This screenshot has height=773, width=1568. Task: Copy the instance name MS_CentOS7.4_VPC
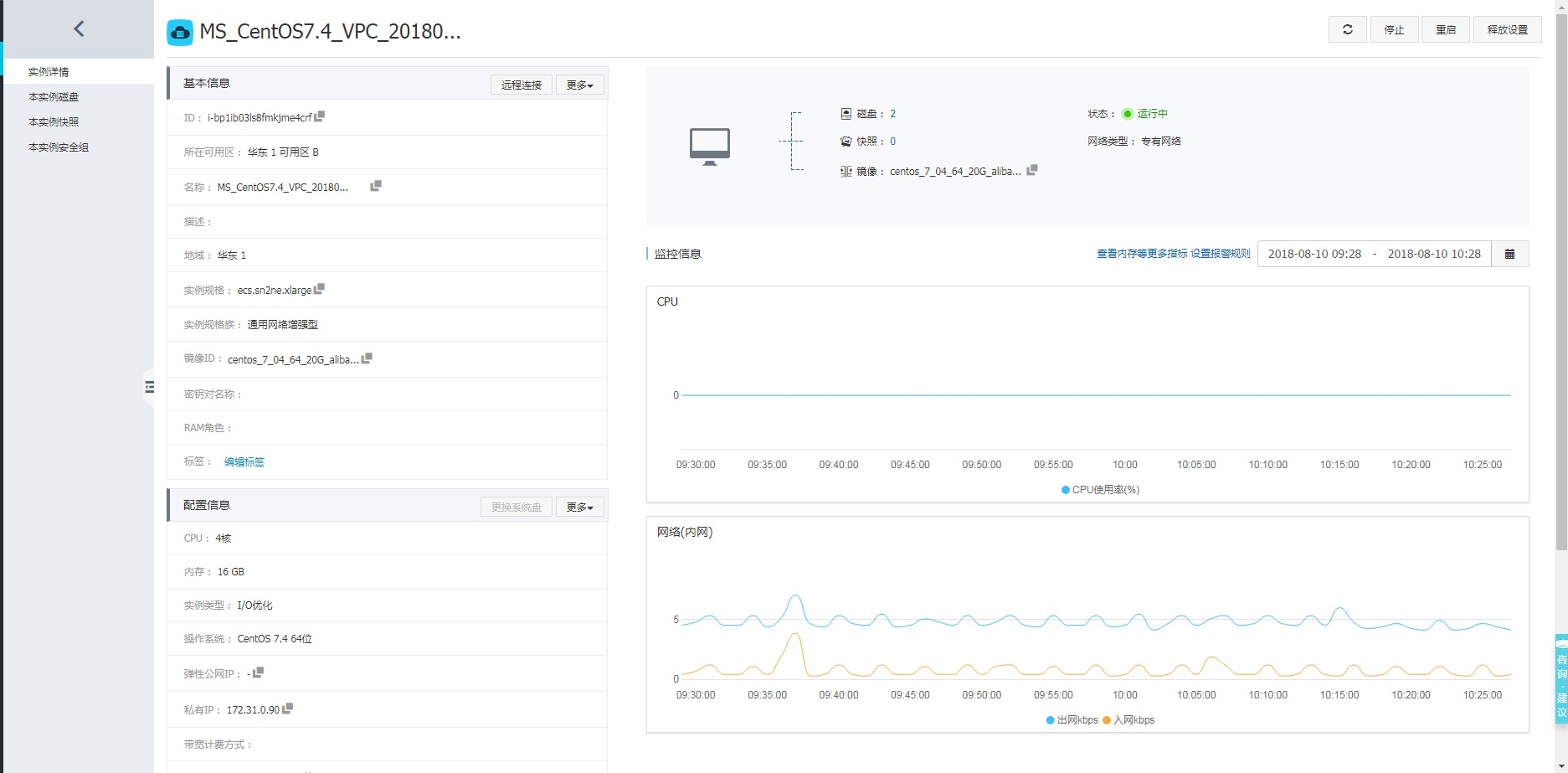coord(376,186)
